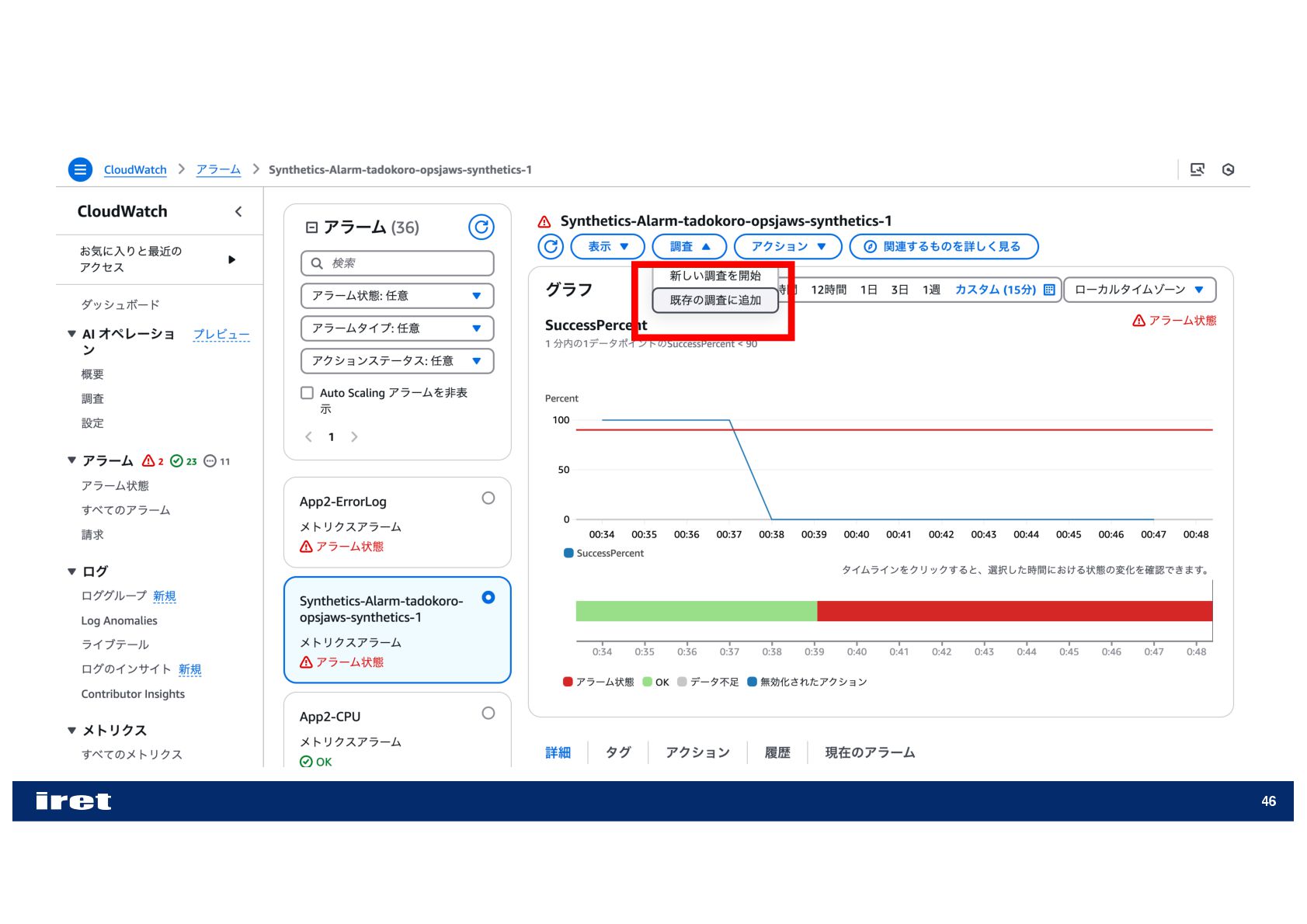Open the CloudWatch breadcrumb link

point(135,169)
